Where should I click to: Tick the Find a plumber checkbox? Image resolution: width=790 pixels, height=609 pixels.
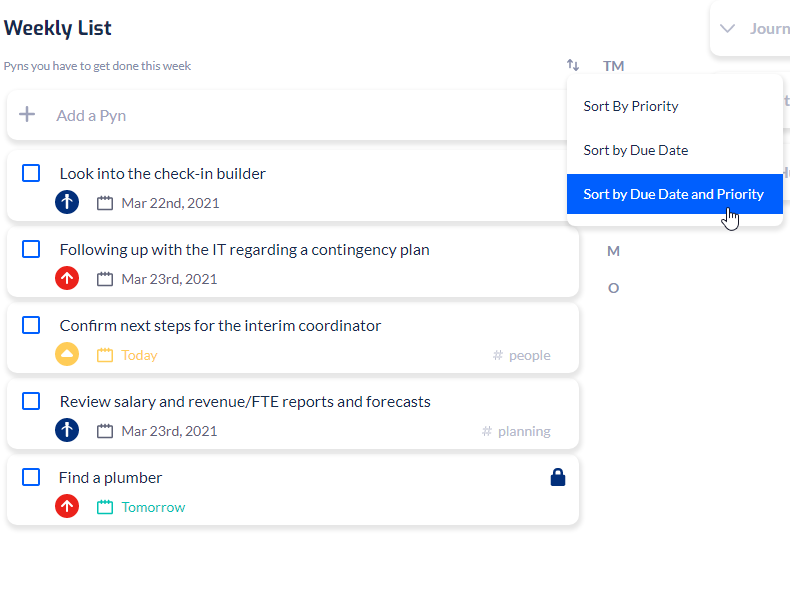31,477
